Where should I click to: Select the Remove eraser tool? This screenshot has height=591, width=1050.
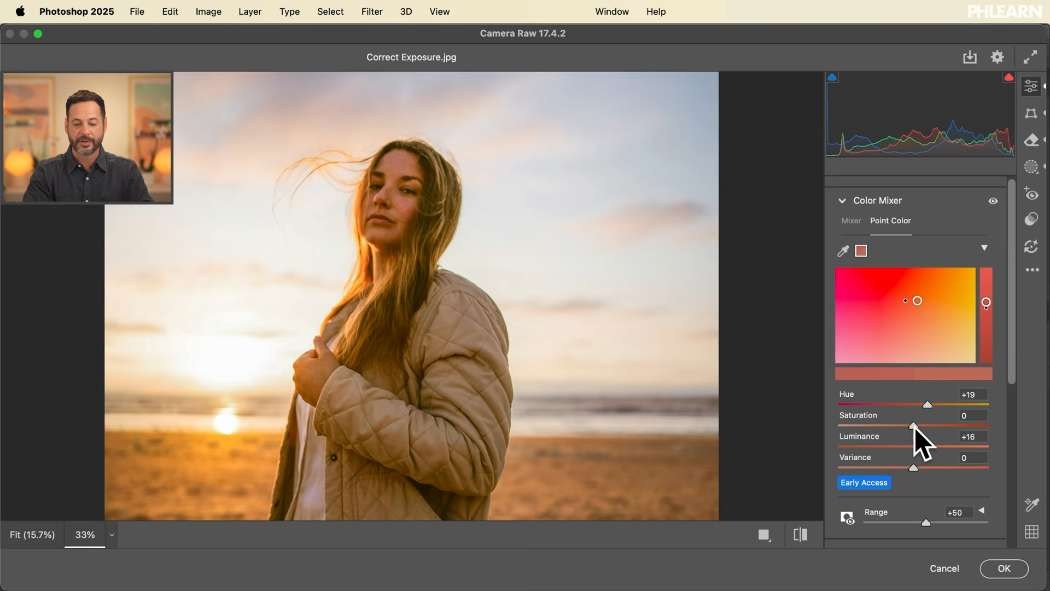point(1031,140)
